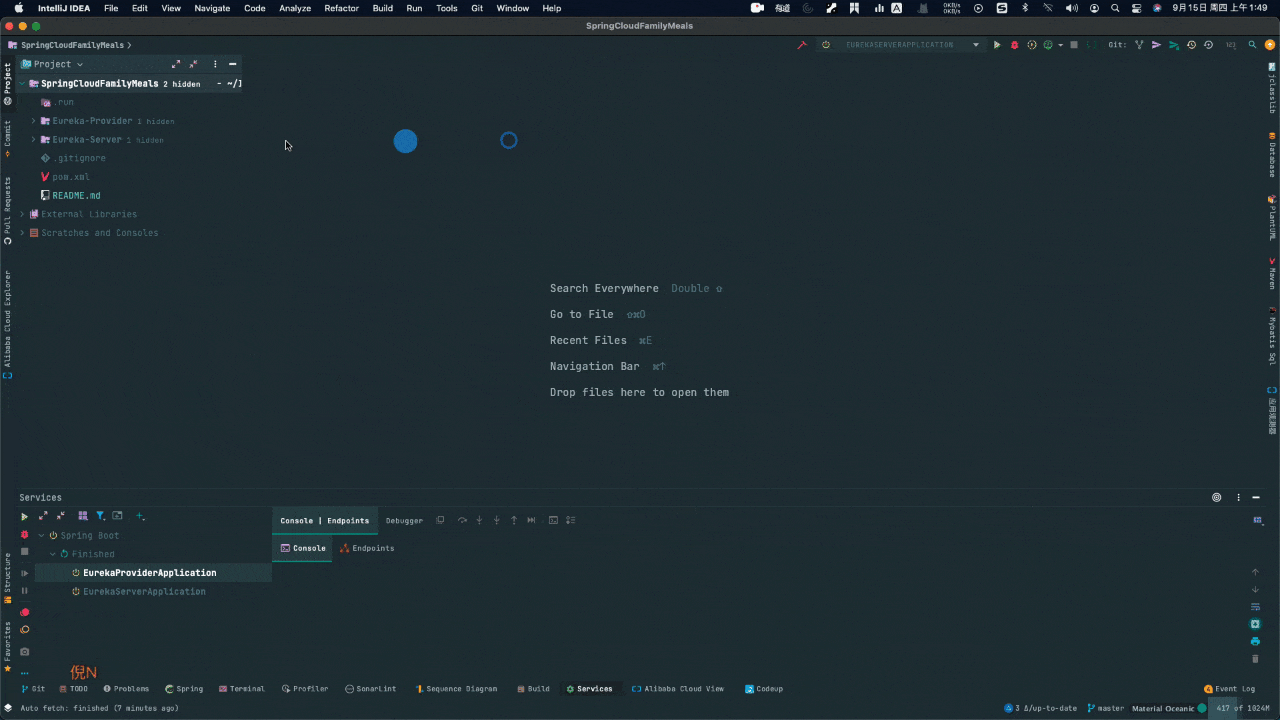The height and width of the screenshot is (720, 1280).
Task: Click the Git update project branch icon
Action: click(x=1139, y=45)
